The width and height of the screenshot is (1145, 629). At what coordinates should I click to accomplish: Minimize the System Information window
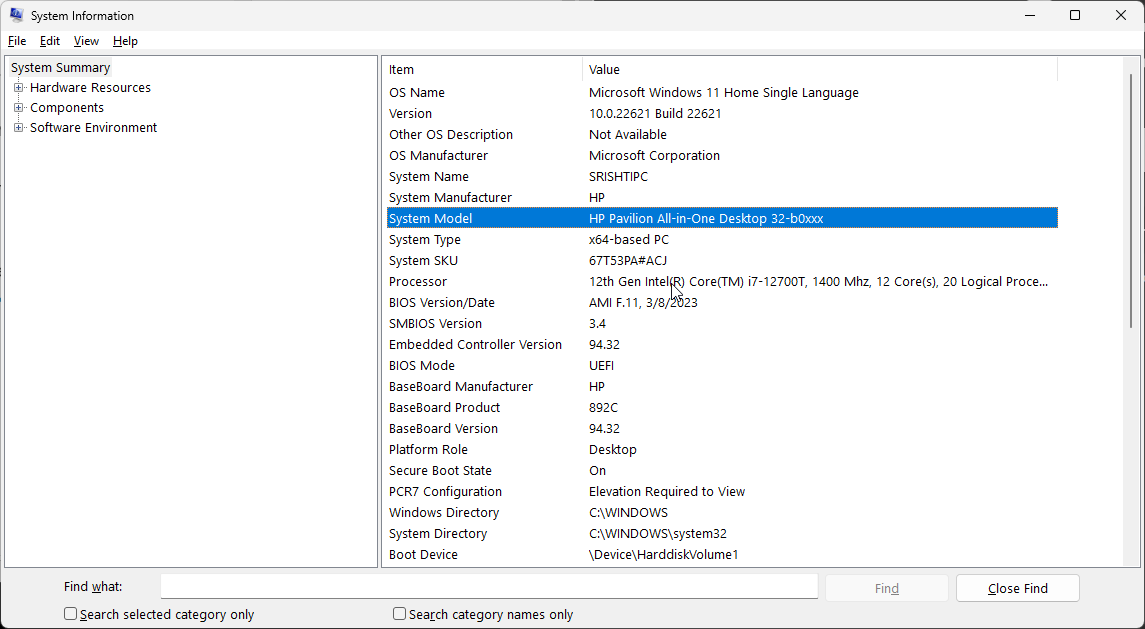point(1030,15)
